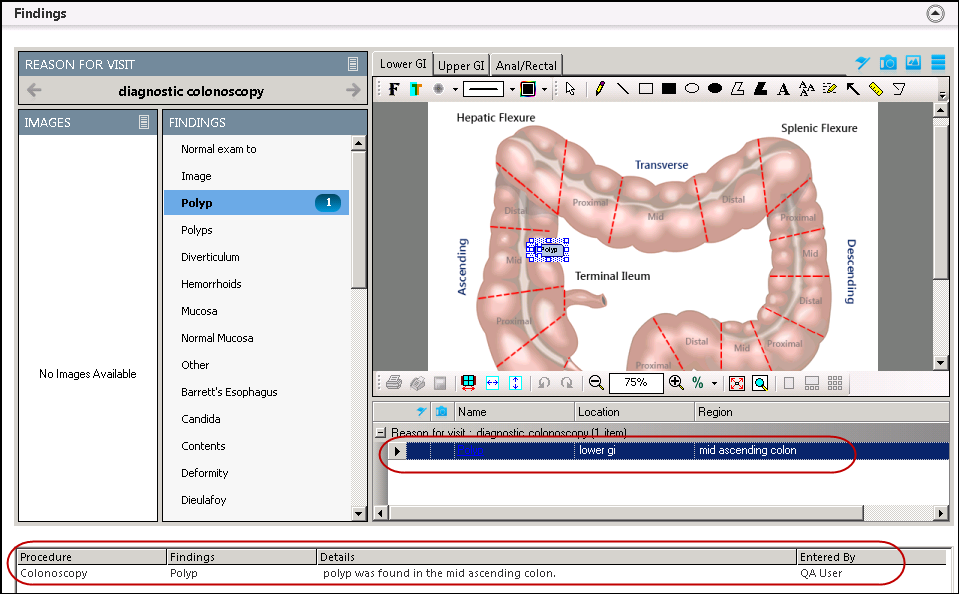Open the zoom percent dropdown arrow

[714, 384]
